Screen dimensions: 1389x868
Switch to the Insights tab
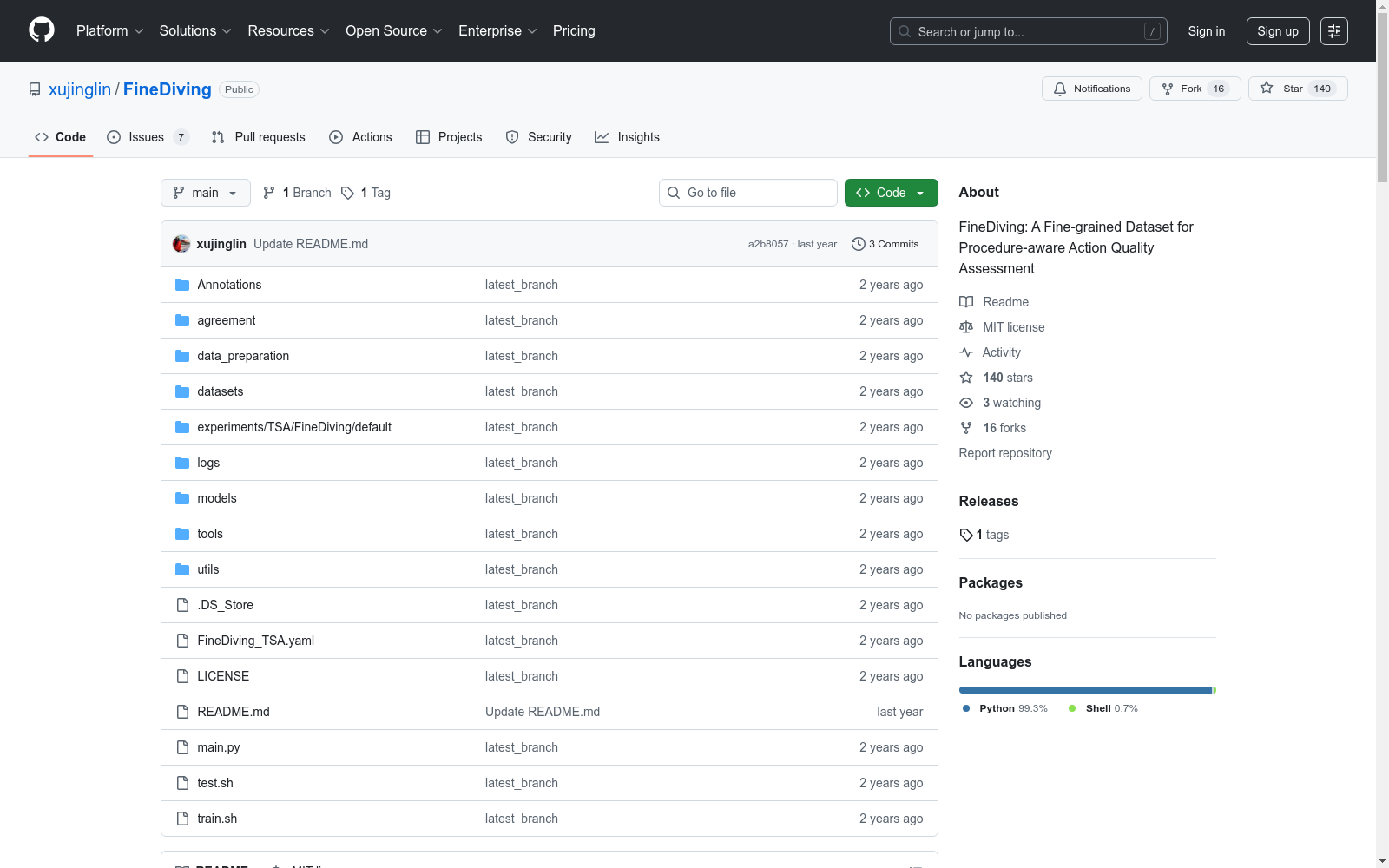[627, 137]
